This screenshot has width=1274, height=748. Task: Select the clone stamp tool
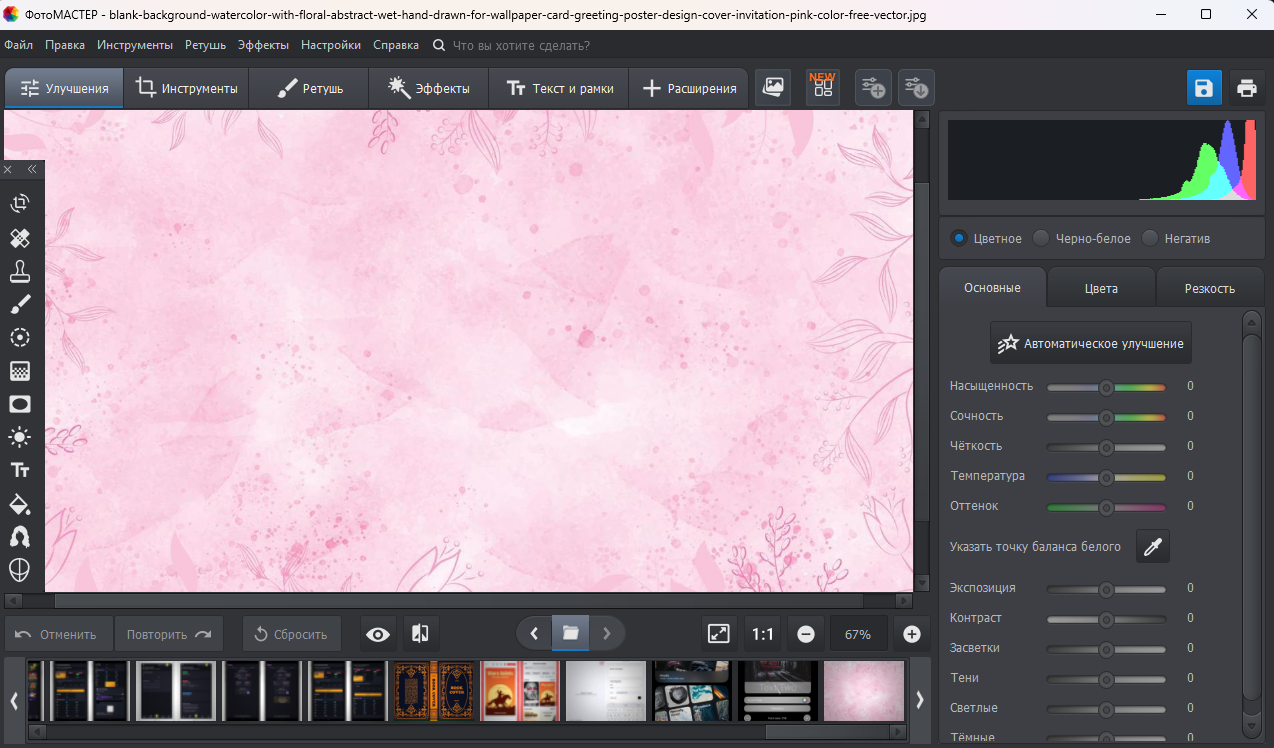[x=20, y=271]
